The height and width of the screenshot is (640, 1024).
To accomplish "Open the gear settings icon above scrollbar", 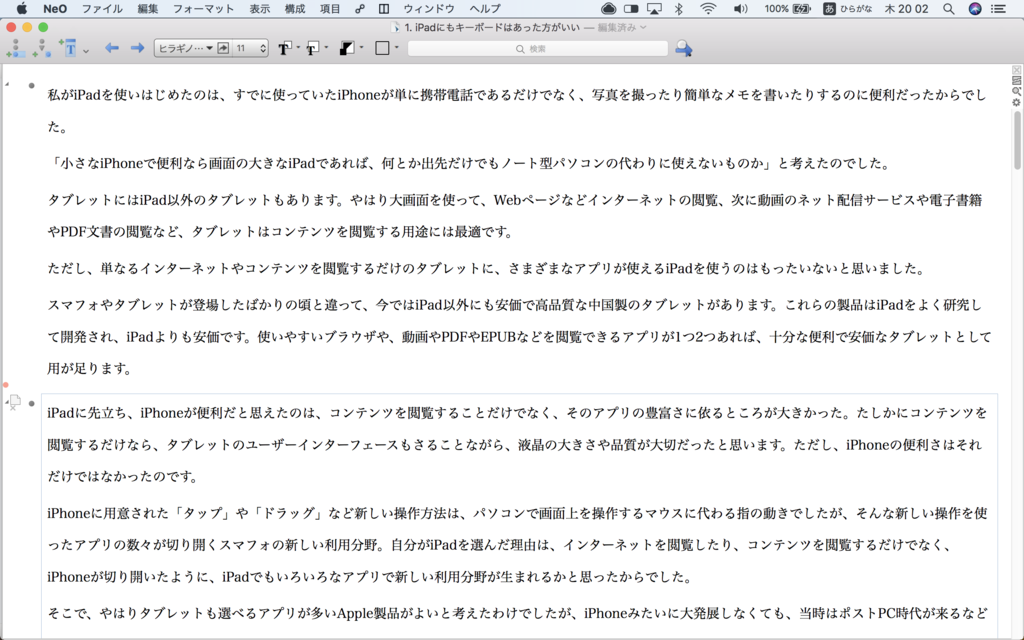I will point(1016,103).
